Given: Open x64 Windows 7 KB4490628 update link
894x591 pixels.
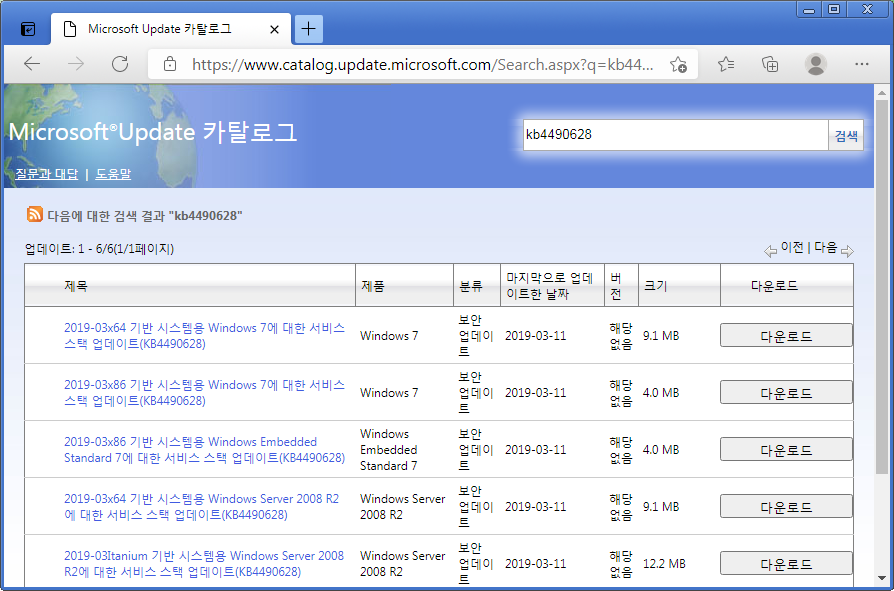Looking at the screenshot, I should pyautogui.click(x=204, y=336).
